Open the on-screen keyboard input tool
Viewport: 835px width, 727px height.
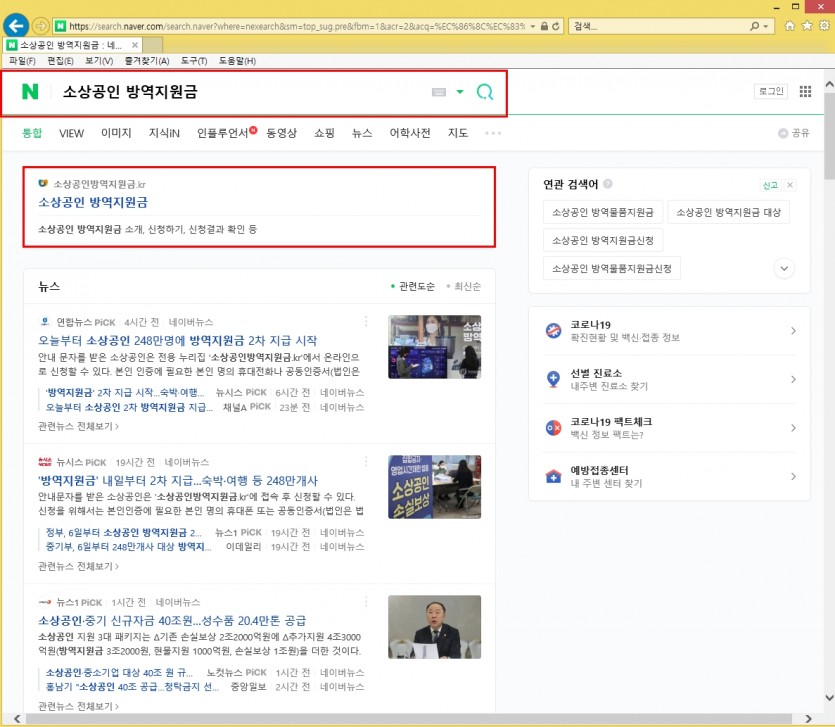coord(438,92)
